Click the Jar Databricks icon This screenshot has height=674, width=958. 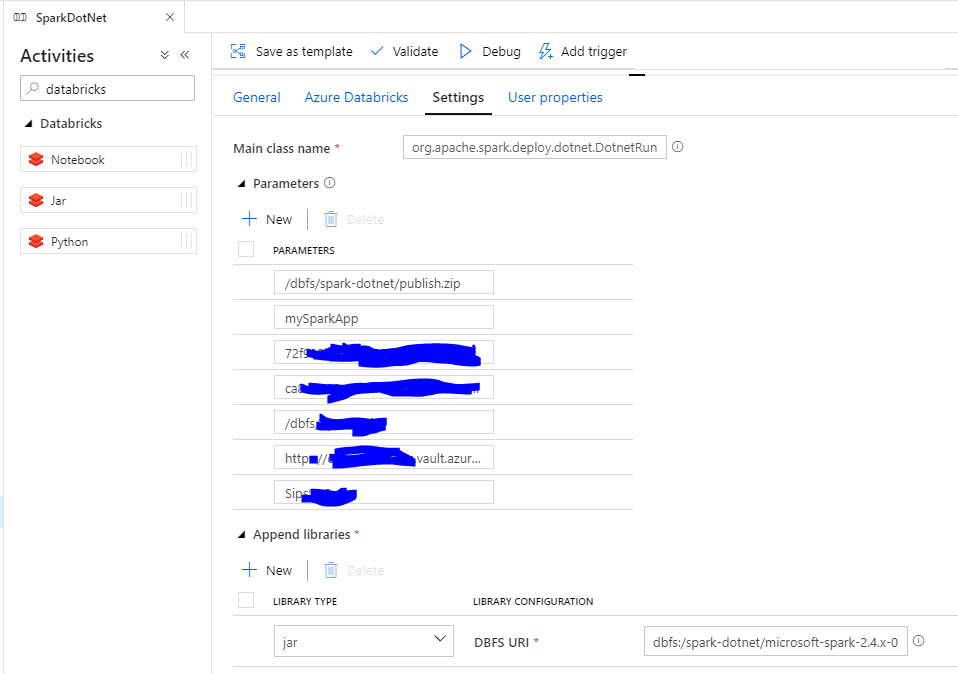pos(36,200)
